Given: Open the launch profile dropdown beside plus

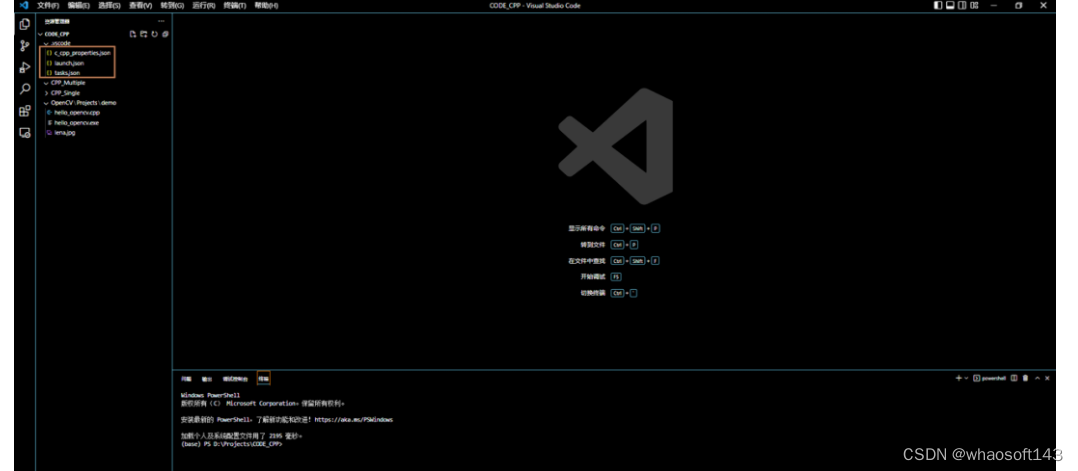Looking at the screenshot, I should pos(966,378).
